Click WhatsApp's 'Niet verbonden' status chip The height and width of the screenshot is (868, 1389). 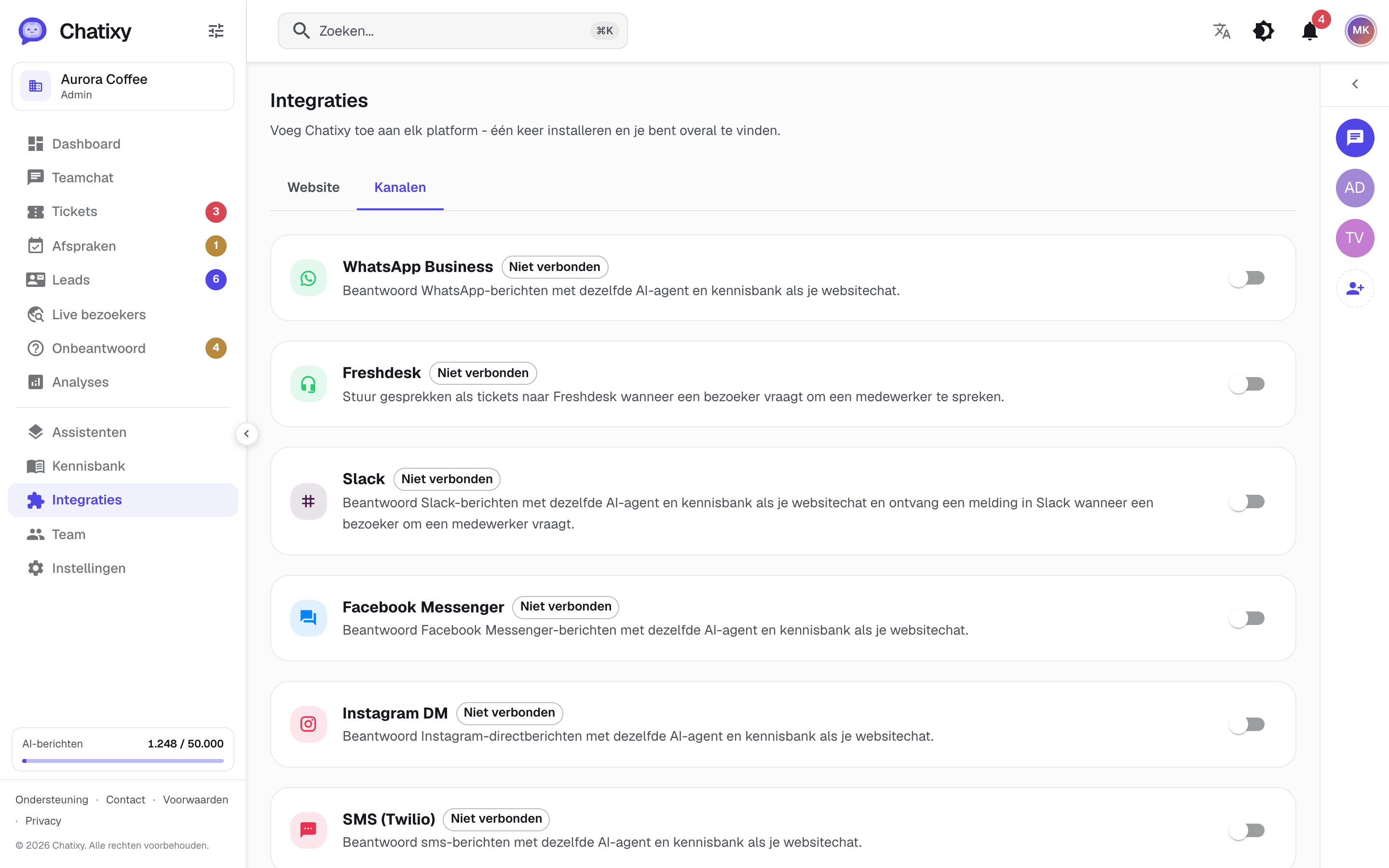point(555,267)
